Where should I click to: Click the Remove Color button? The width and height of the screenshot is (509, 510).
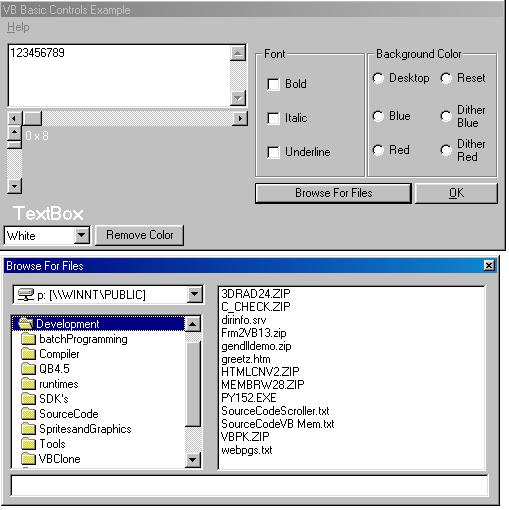click(x=139, y=235)
